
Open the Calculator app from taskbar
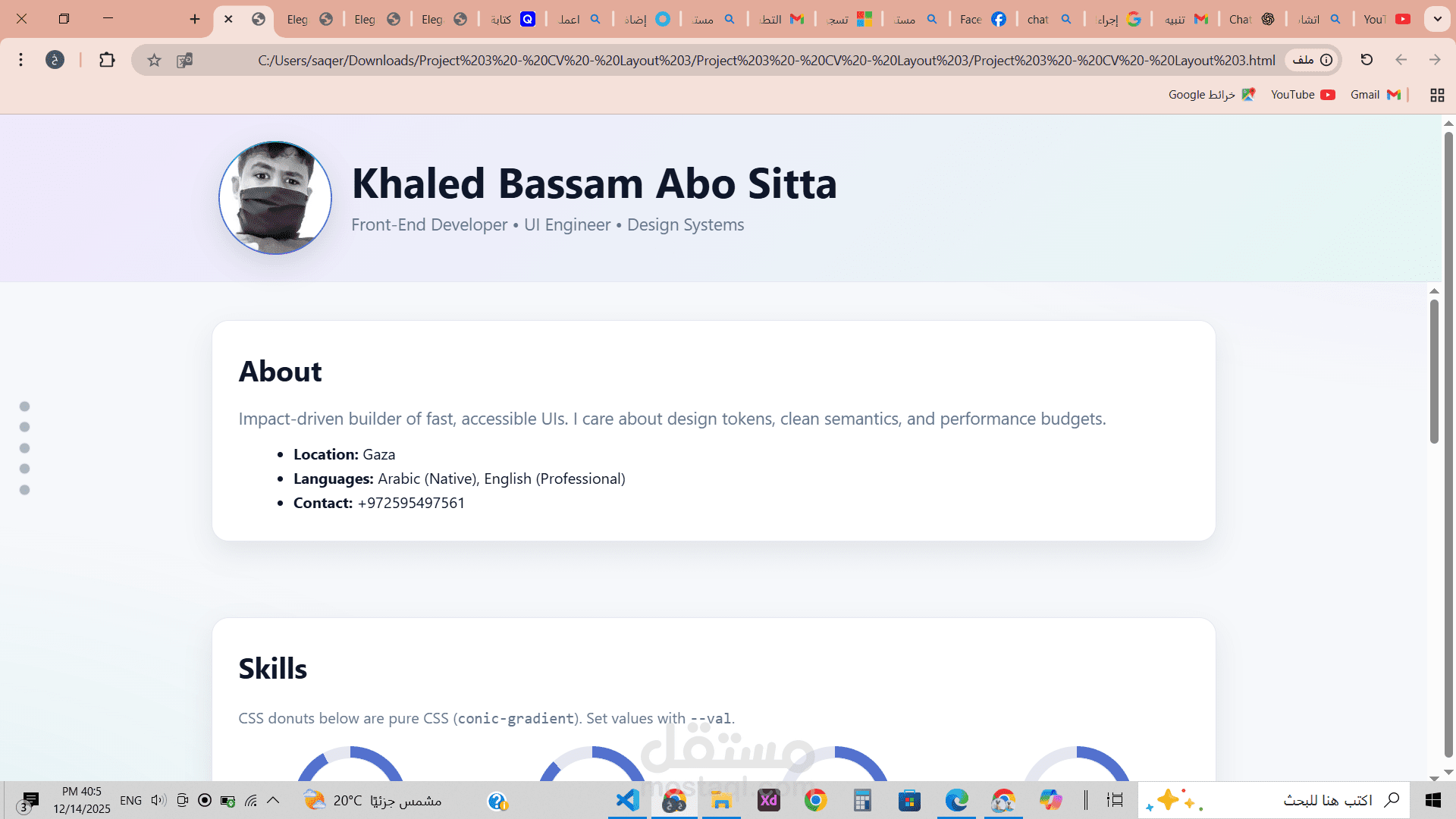point(862,800)
